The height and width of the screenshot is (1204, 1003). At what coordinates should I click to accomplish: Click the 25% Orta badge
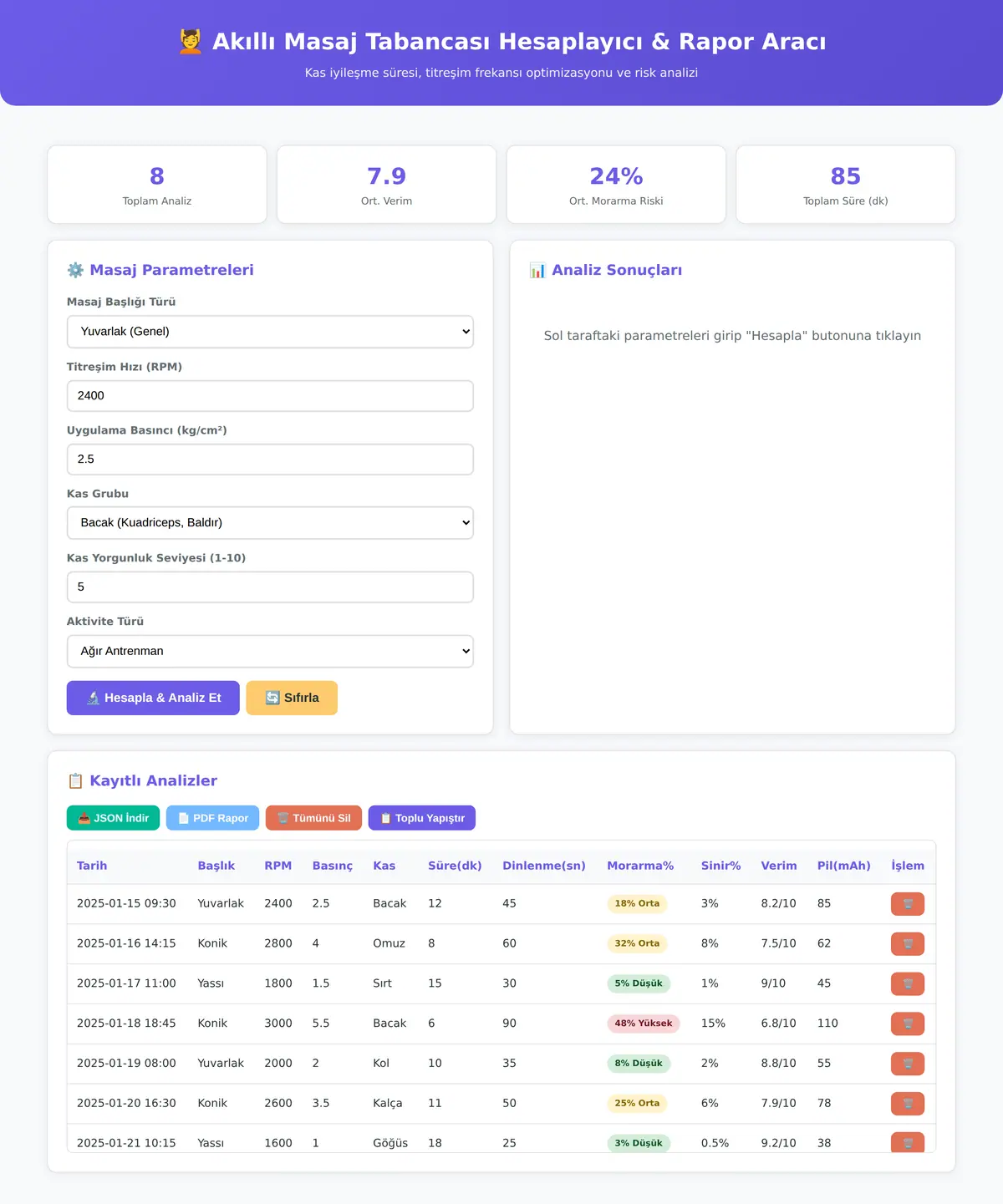coord(637,1104)
